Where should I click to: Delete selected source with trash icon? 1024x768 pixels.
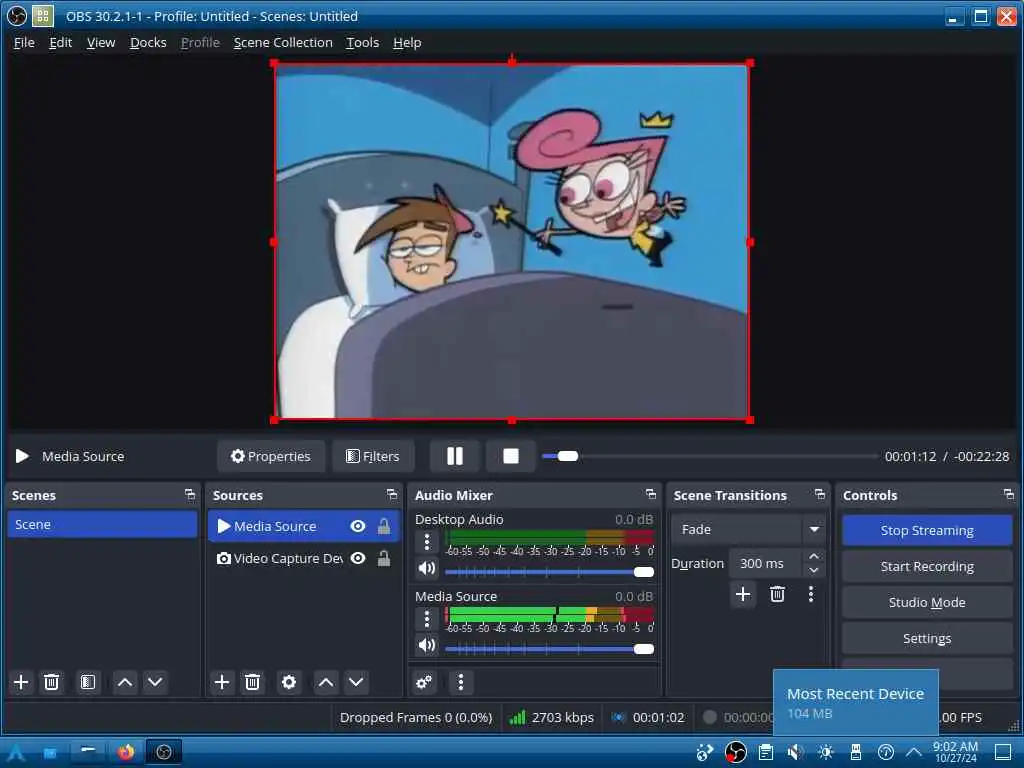pyautogui.click(x=252, y=682)
